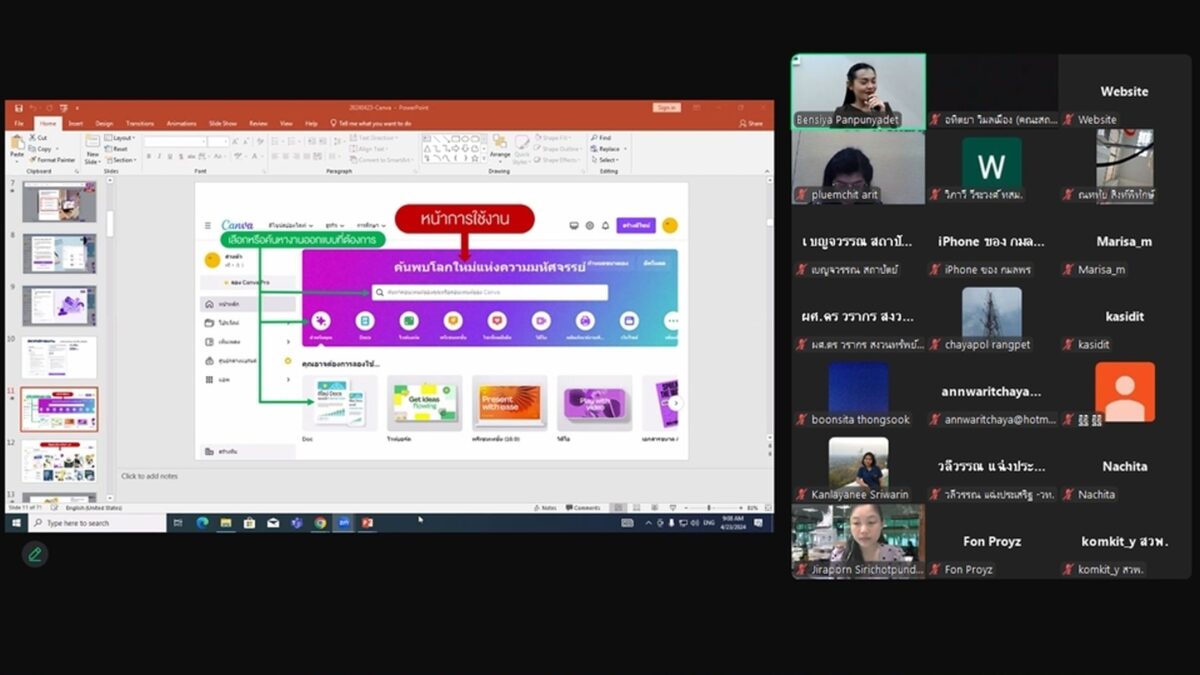Select Bensiya Panpunyadet's video tile in Zoom

coord(858,92)
